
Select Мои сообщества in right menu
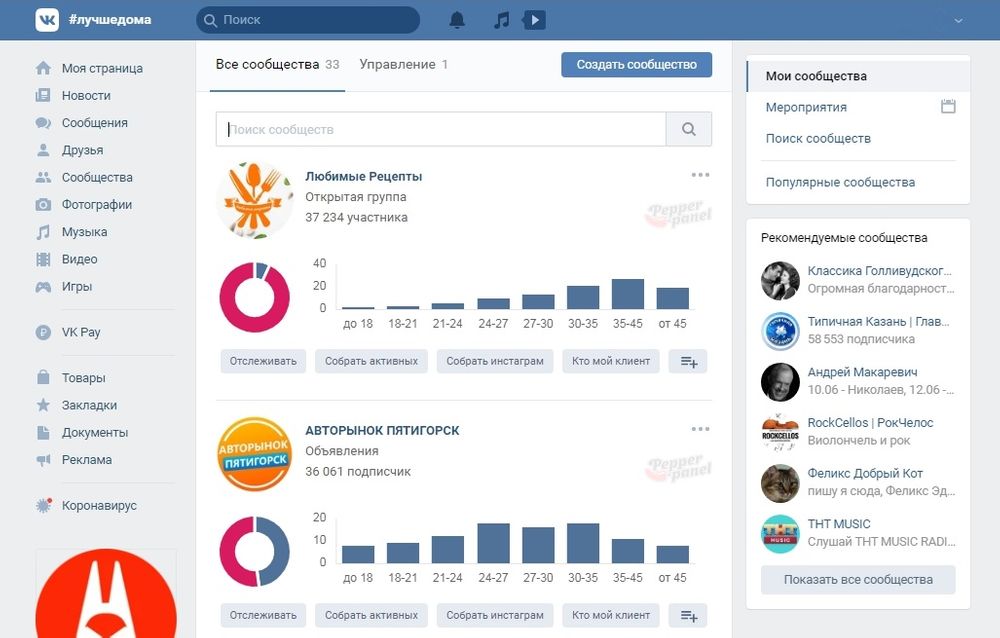[x=858, y=76]
